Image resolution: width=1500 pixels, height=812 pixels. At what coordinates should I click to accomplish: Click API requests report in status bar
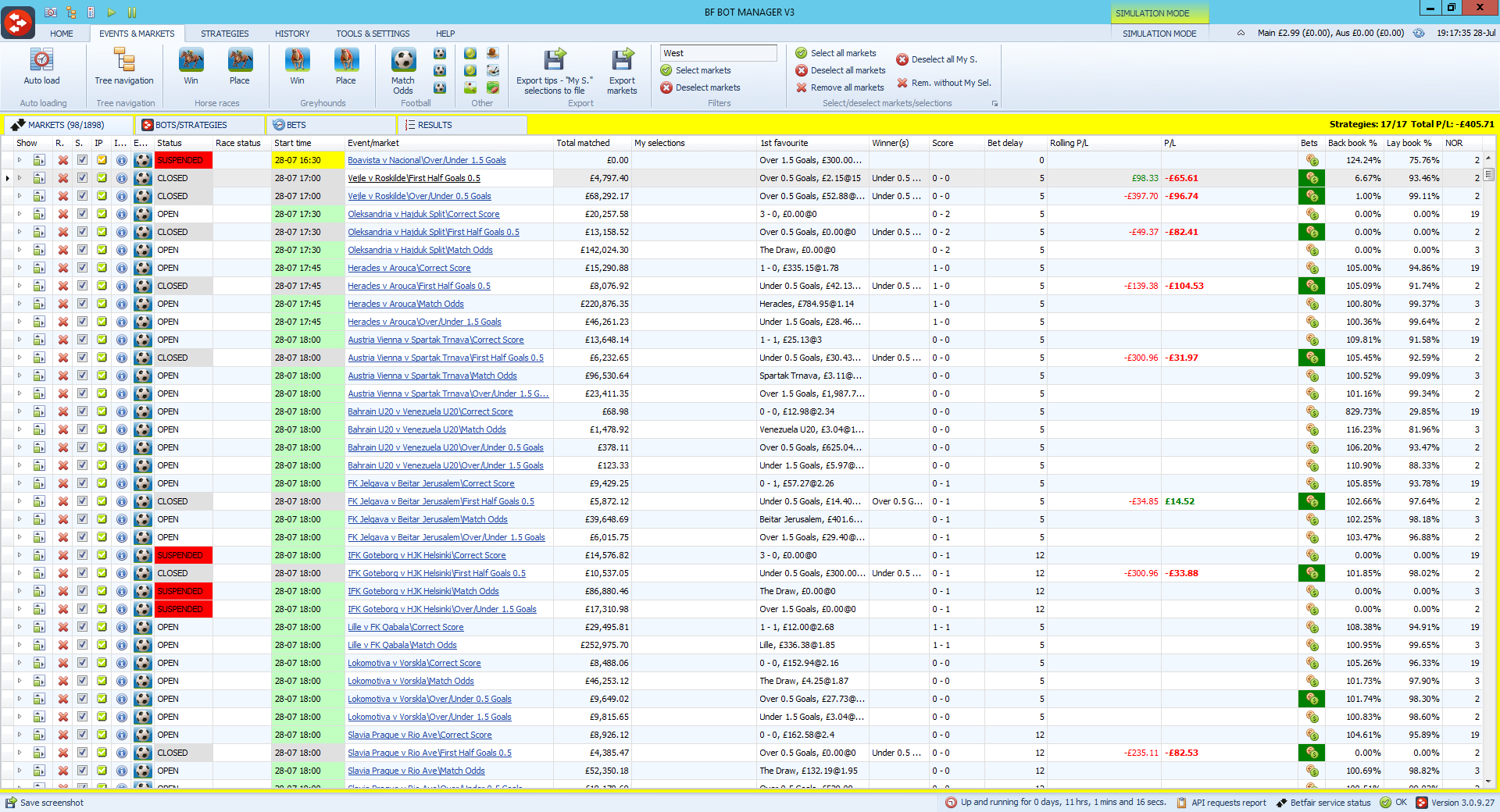[1221, 802]
